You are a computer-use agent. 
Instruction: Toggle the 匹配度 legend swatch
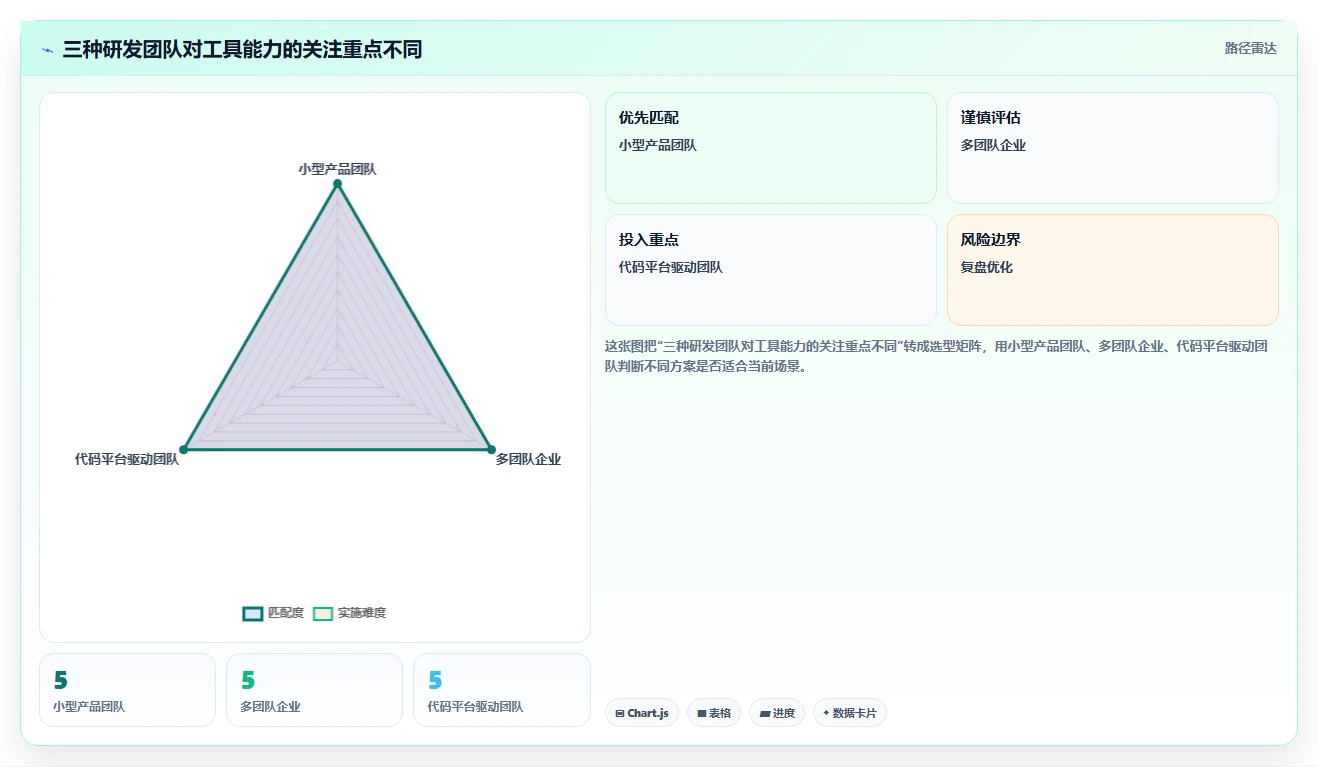tap(253, 613)
